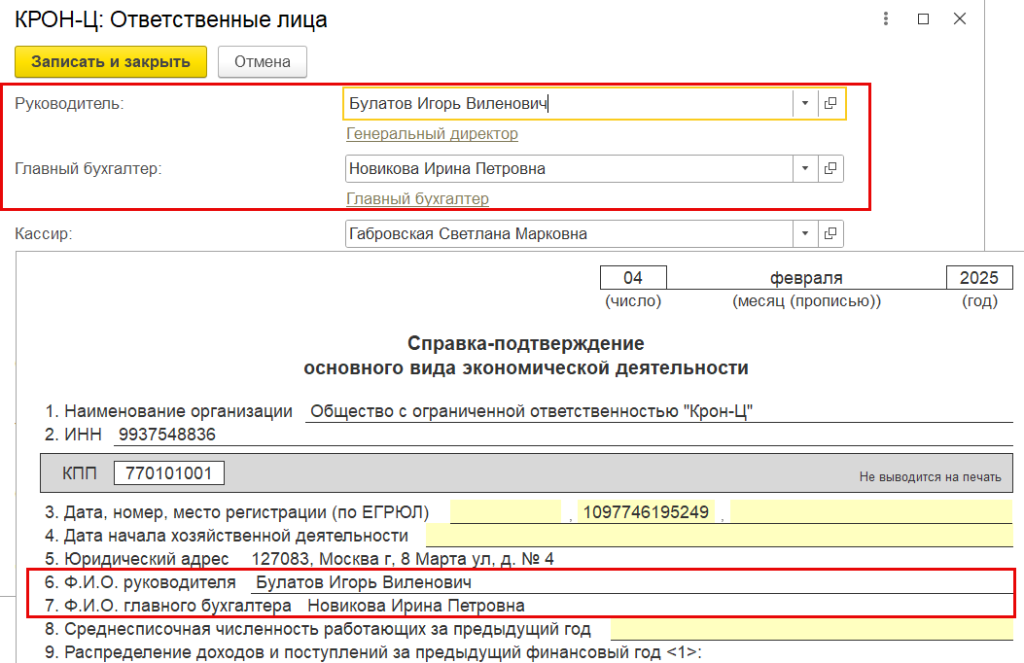Click the registration date yellow field
The image size is (1024, 663).
tap(505, 511)
